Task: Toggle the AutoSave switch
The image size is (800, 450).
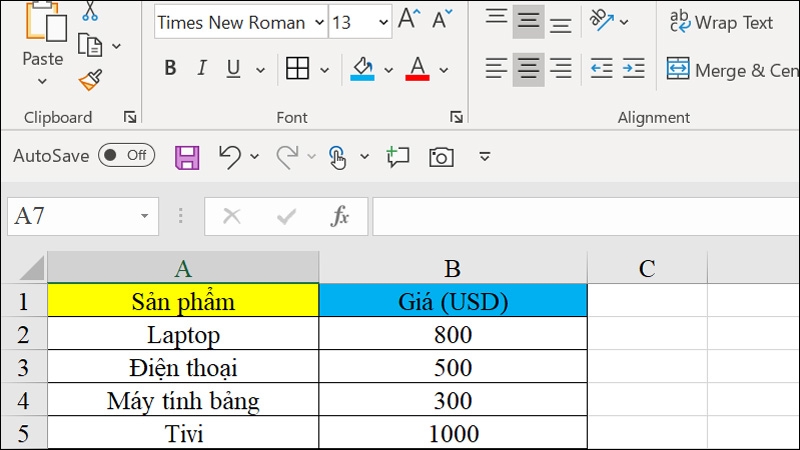Action: (127, 155)
